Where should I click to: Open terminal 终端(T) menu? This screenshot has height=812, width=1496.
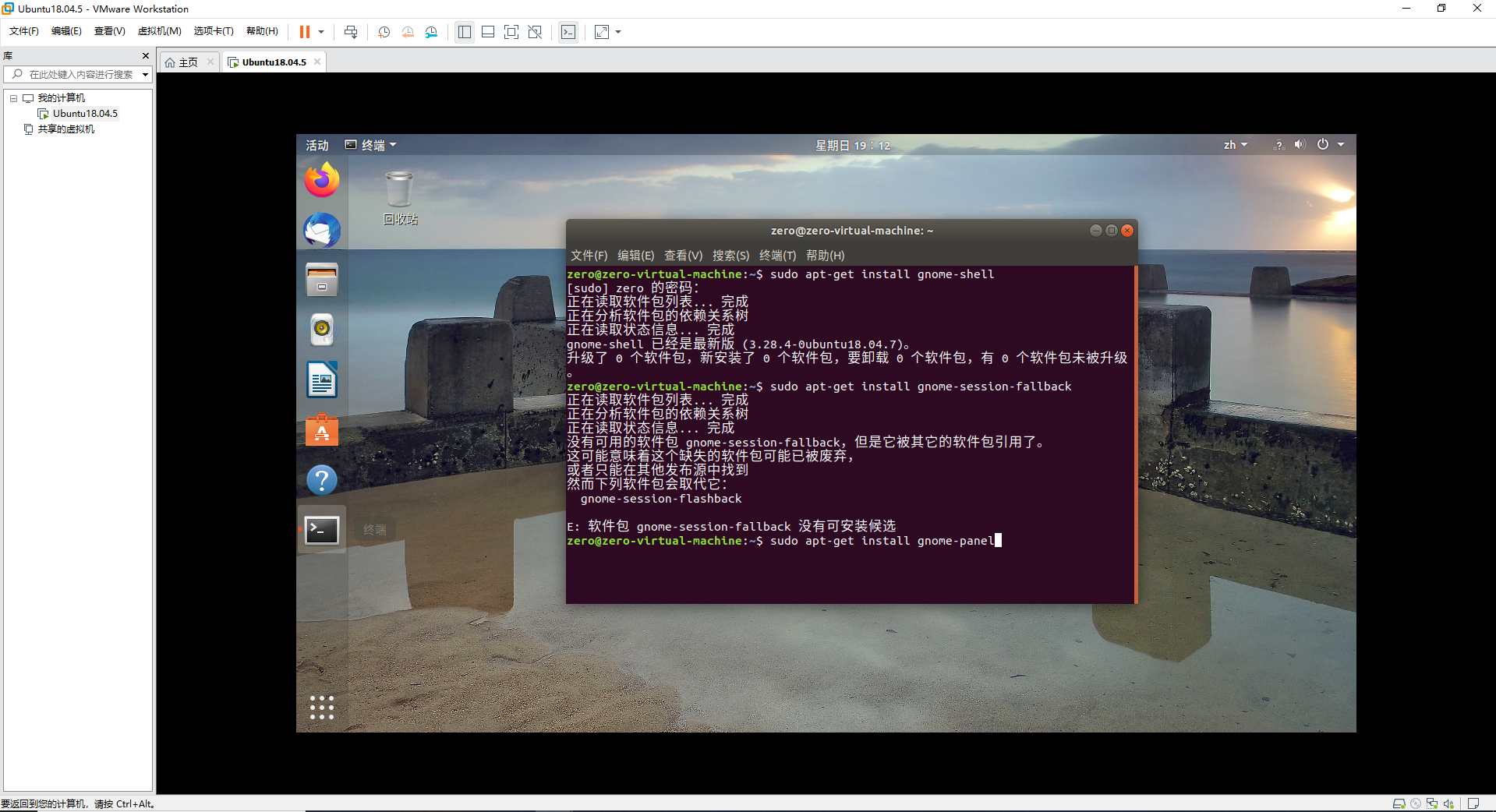point(778,256)
